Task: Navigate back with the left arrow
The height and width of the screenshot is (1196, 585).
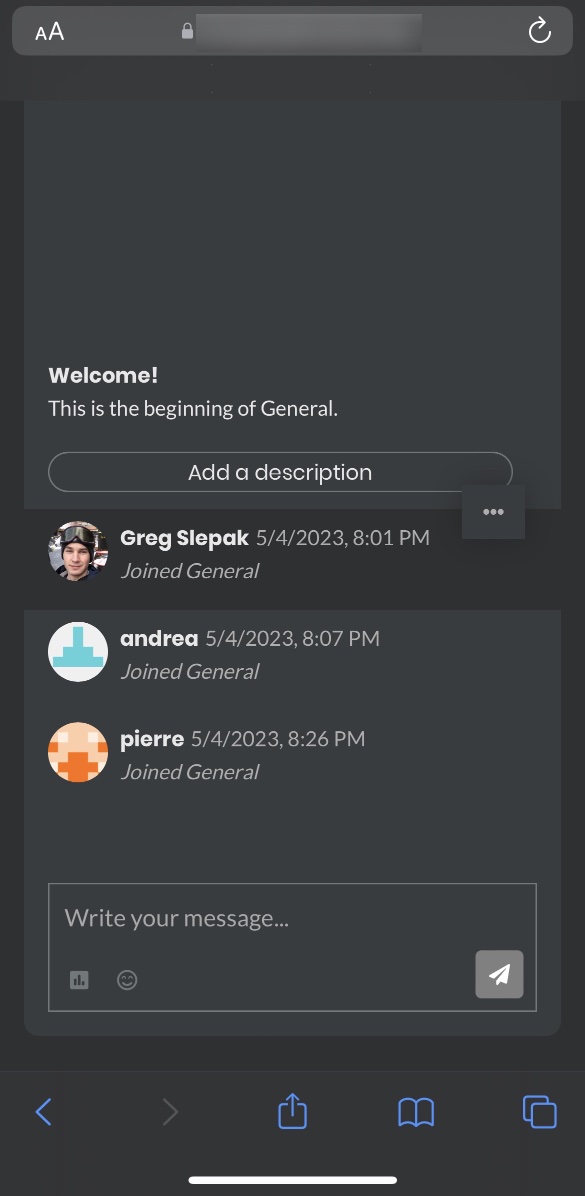Action: [44, 1111]
